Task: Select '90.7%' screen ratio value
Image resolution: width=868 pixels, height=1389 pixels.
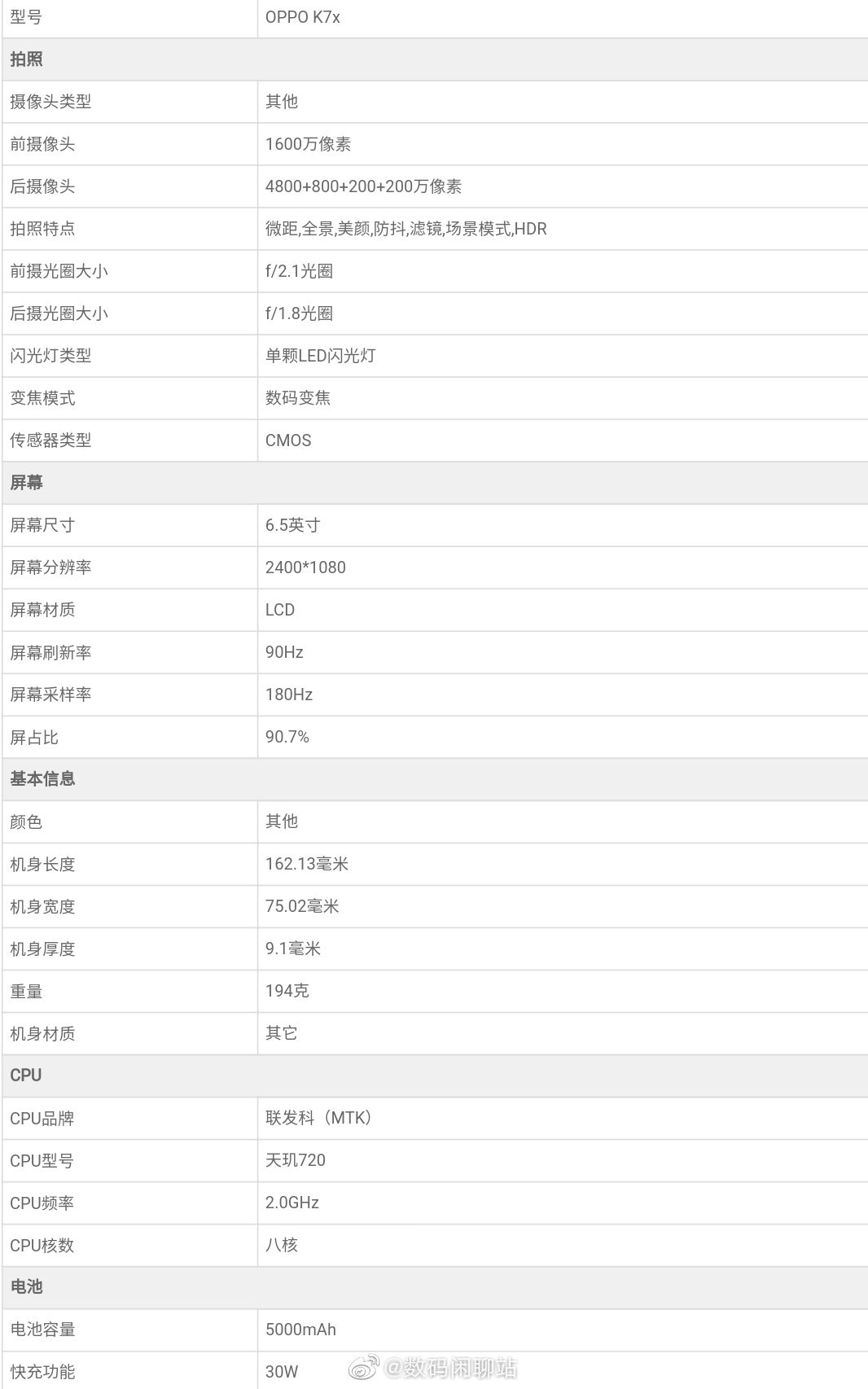Action: [x=287, y=737]
